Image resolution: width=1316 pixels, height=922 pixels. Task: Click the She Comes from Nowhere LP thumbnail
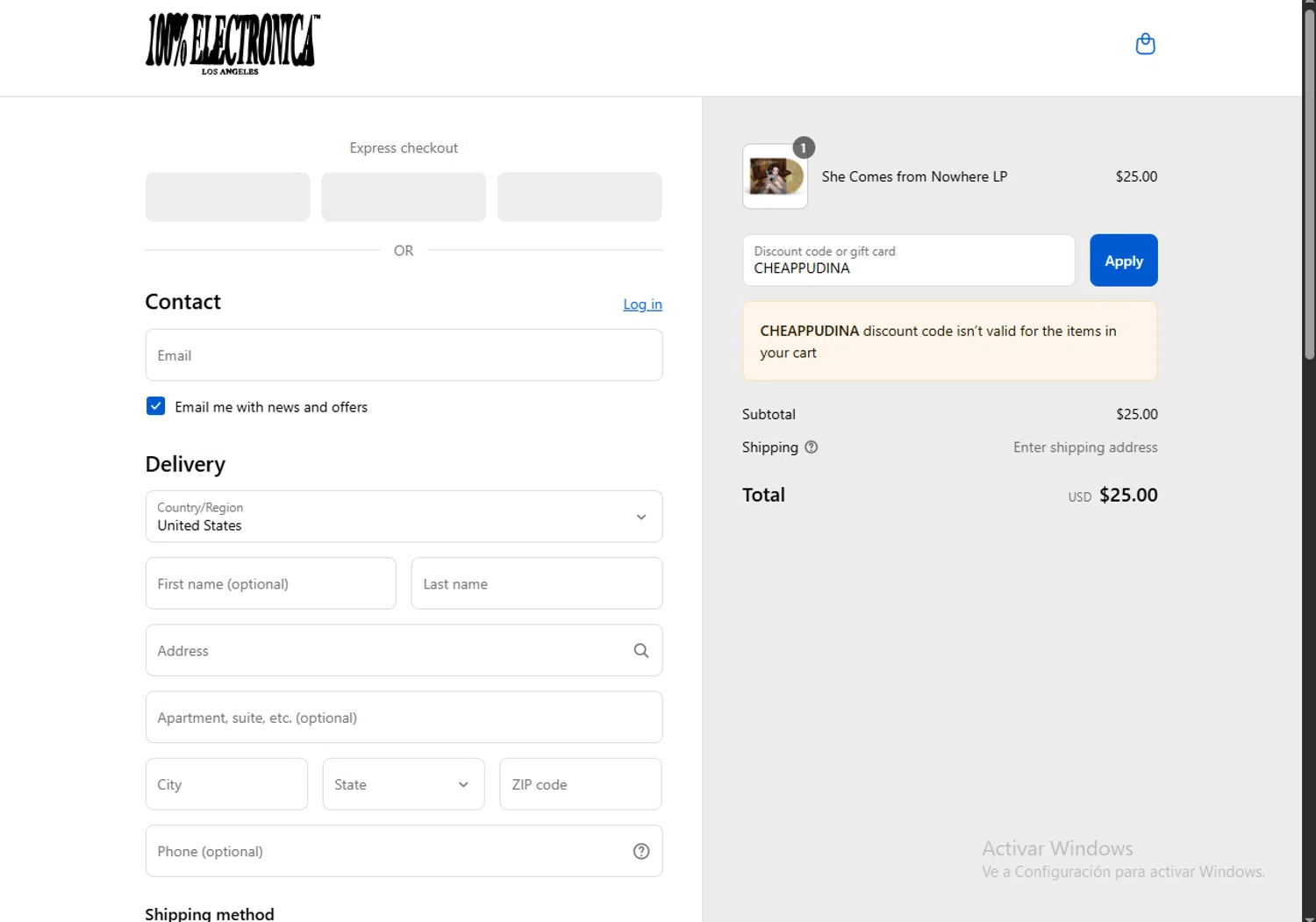775,176
